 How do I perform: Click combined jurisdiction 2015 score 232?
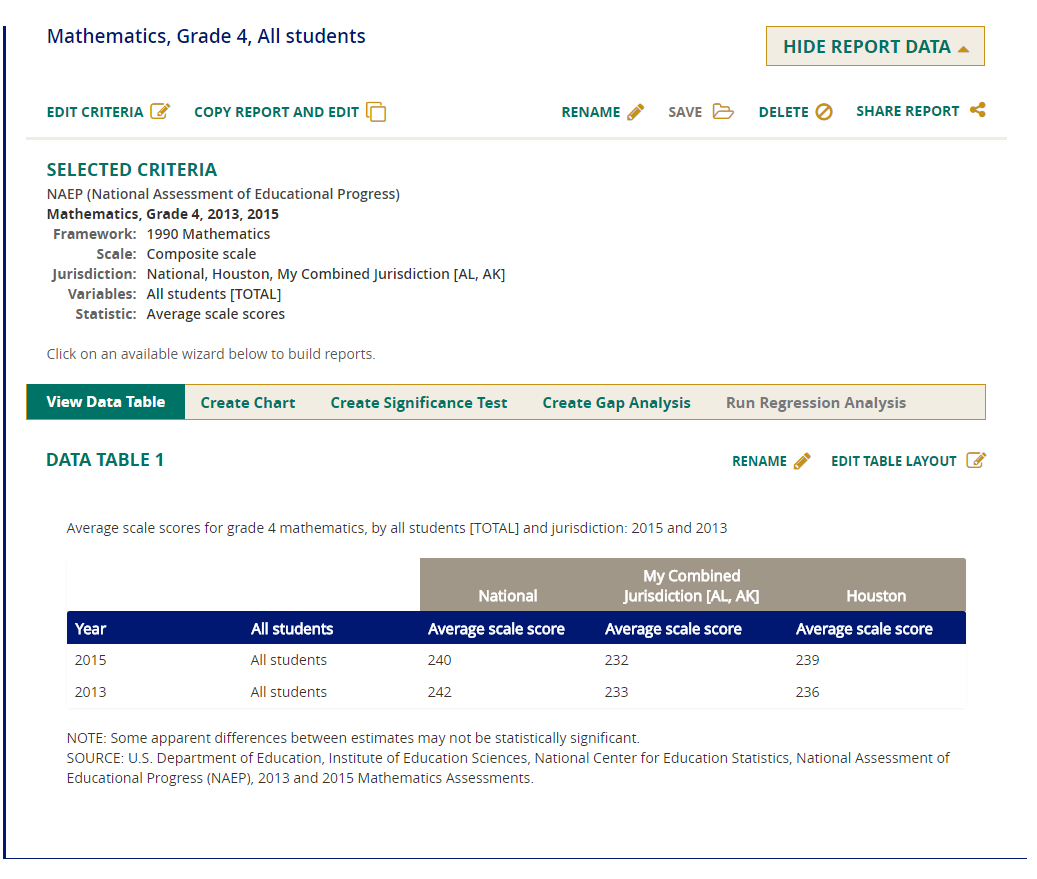coord(616,660)
